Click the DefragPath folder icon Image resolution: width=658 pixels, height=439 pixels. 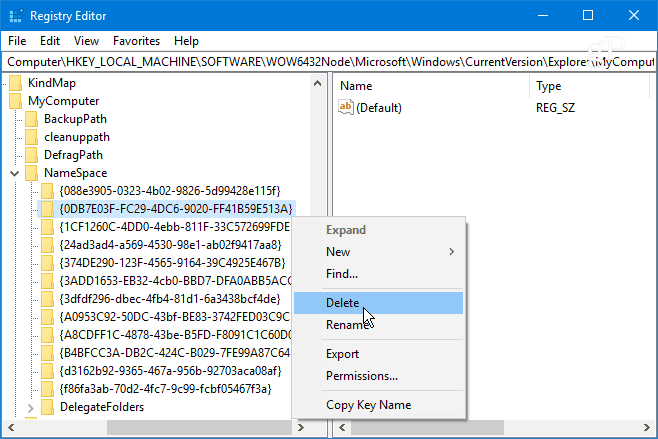pyautogui.click(x=31, y=155)
